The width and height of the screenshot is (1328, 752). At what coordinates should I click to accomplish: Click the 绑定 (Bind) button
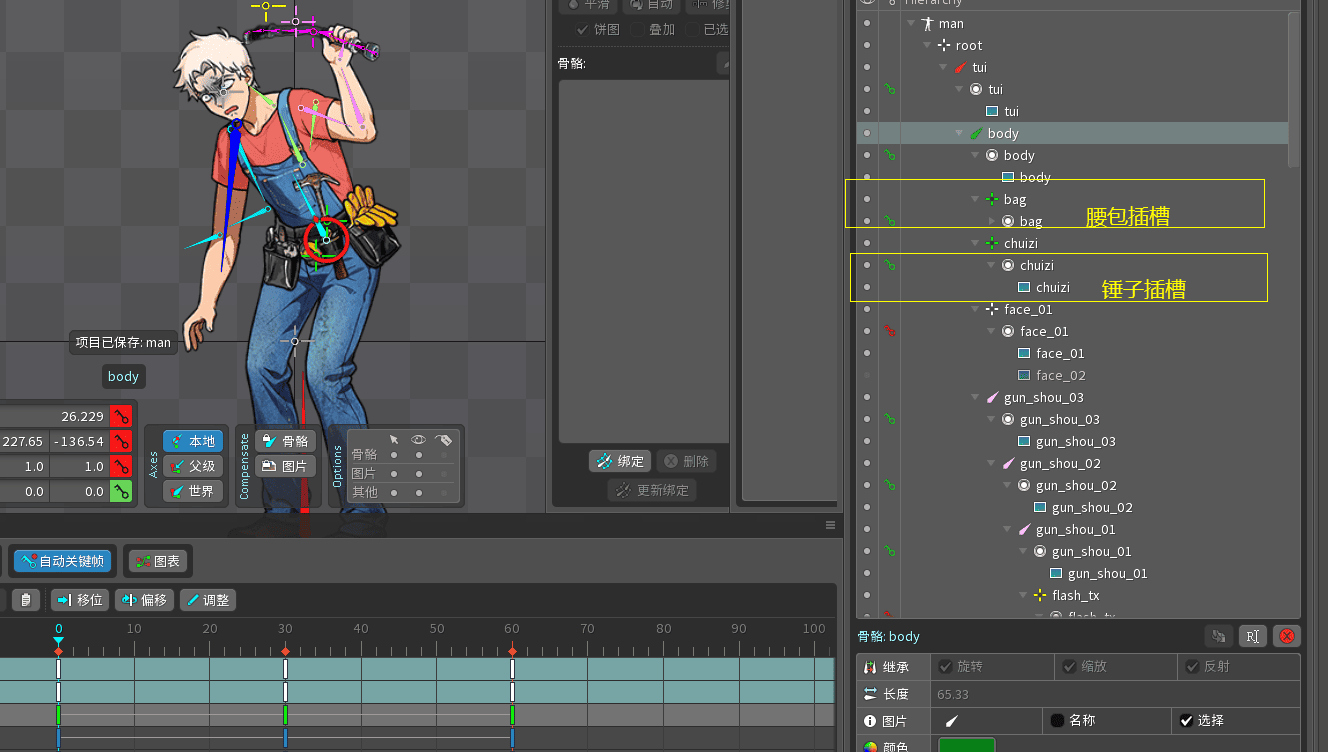coord(620,461)
